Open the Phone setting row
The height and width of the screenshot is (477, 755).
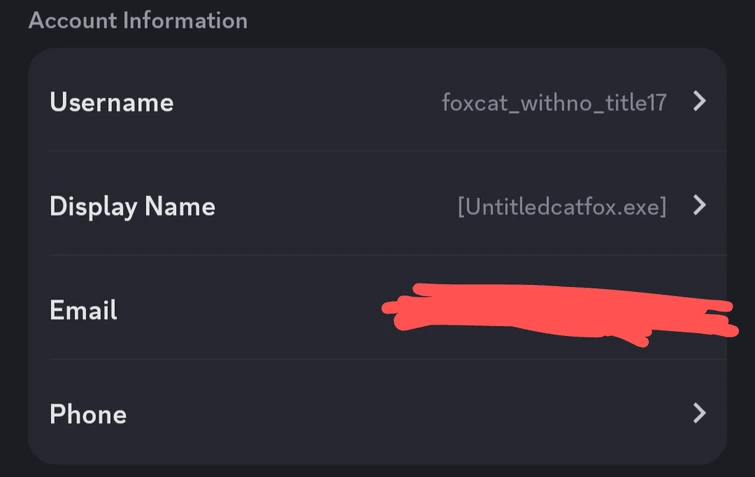click(x=377, y=413)
